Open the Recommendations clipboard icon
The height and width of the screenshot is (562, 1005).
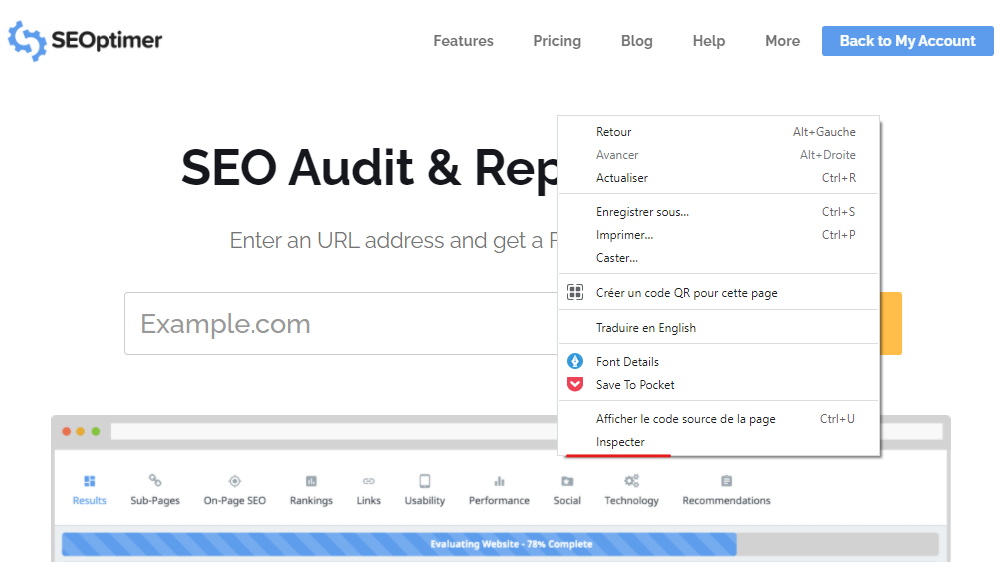click(x=726, y=481)
